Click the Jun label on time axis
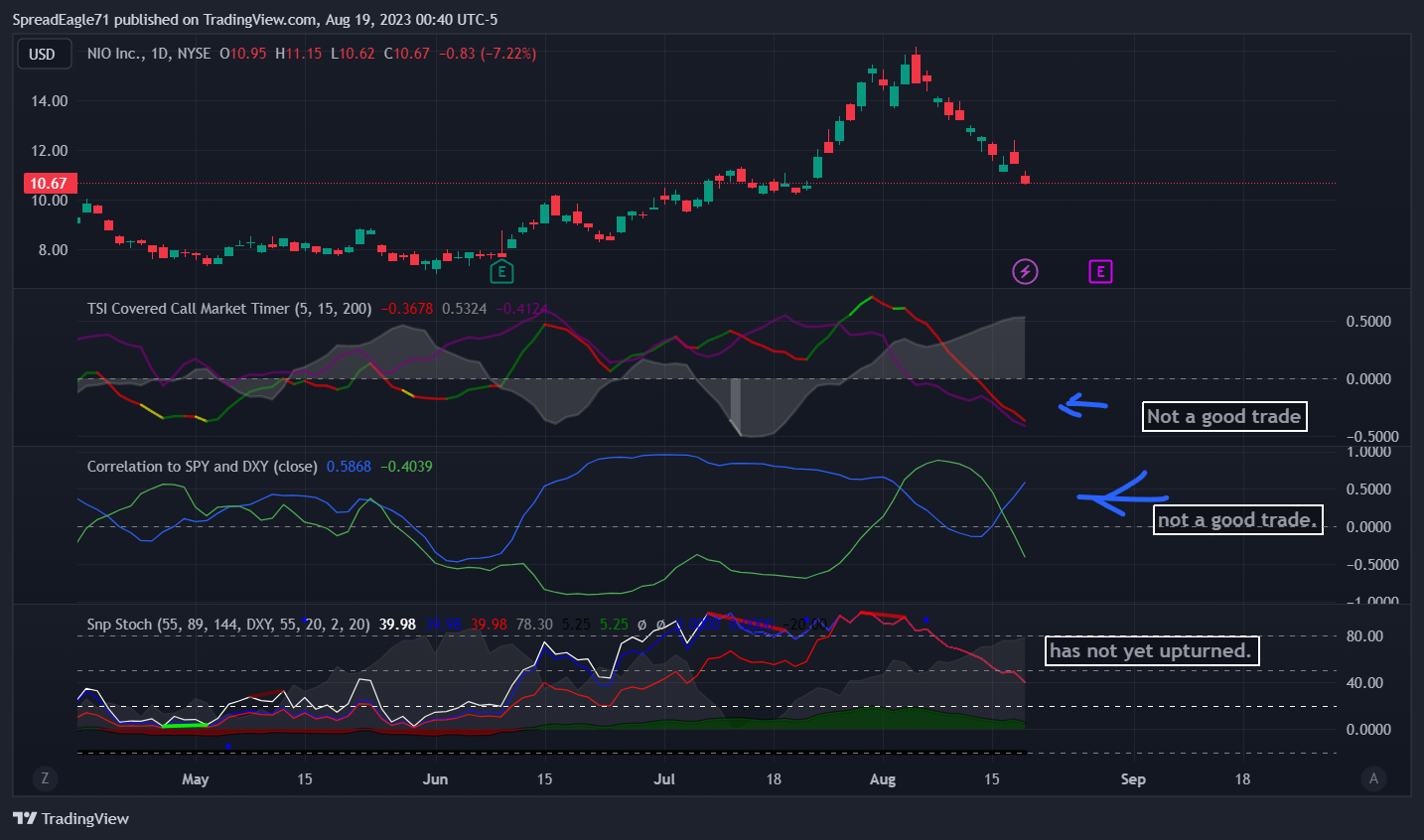Viewport: 1424px width, 840px height. pyautogui.click(x=435, y=779)
